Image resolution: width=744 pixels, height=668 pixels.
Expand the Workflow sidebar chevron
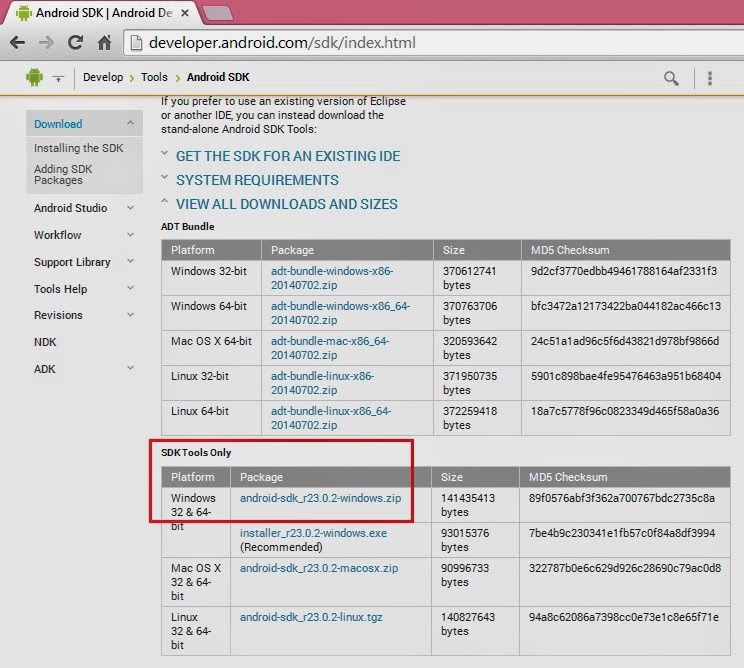point(130,235)
